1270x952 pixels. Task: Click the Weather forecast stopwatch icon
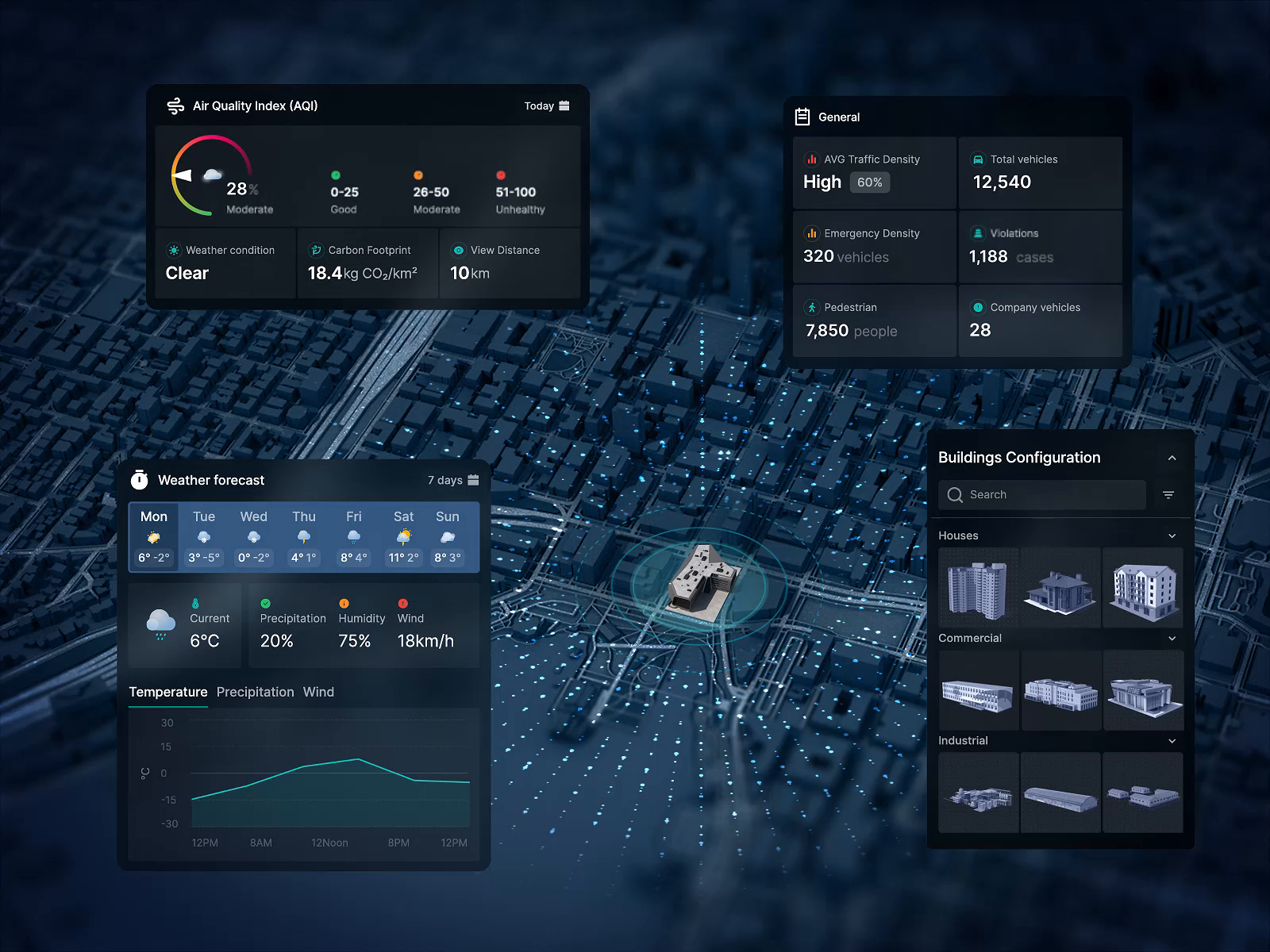pyautogui.click(x=140, y=479)
